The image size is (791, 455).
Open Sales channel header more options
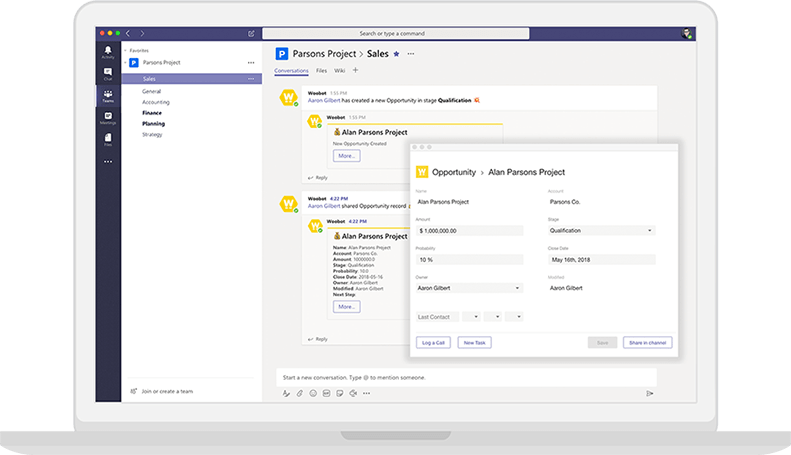tap(411, 54)
